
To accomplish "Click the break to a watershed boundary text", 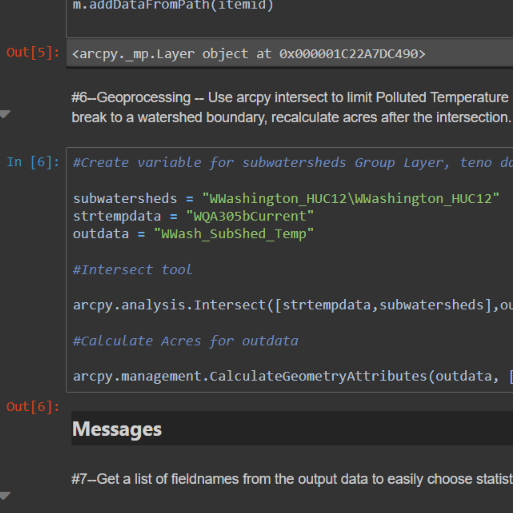I will 291,117.
